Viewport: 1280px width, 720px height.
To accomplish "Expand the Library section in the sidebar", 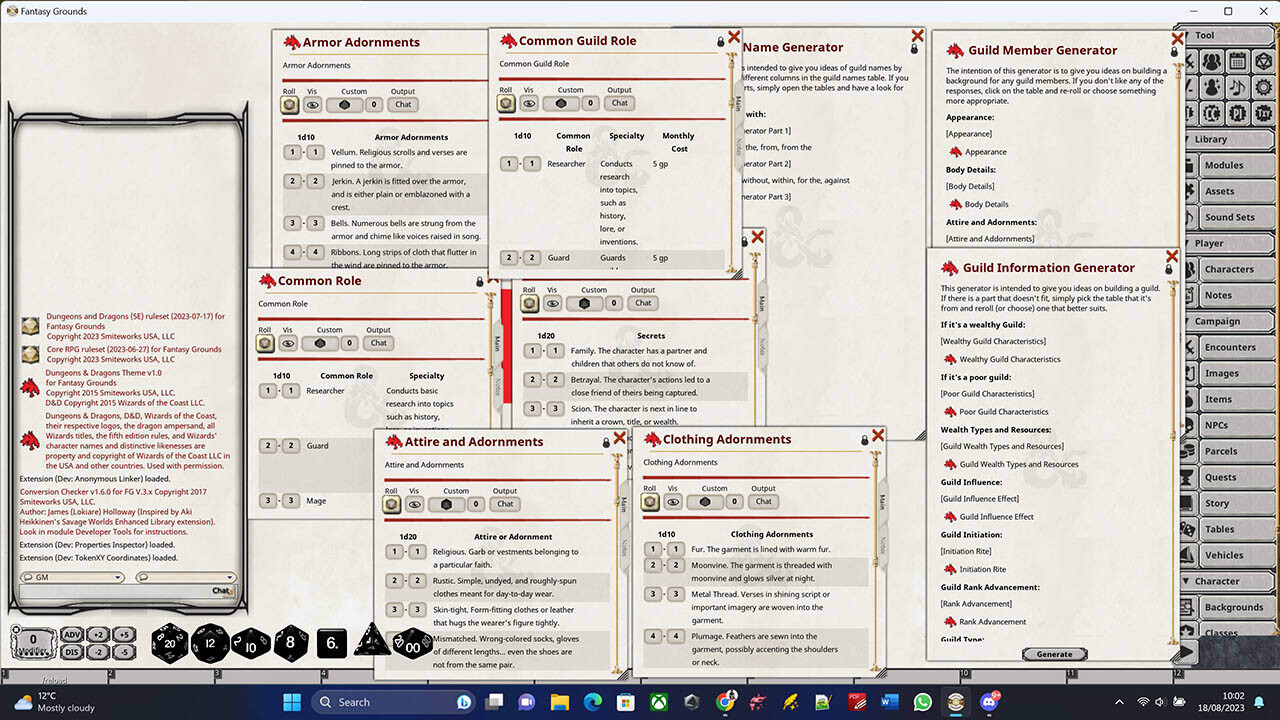I will (x=1230, y=139).
